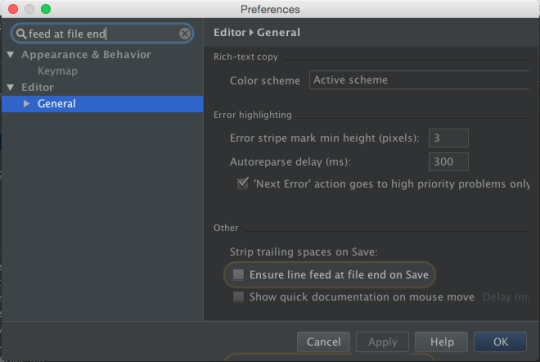This screenshot has width=540, height=362.
Task: Clear the search field with the X icon
Action: coord(185,33)
